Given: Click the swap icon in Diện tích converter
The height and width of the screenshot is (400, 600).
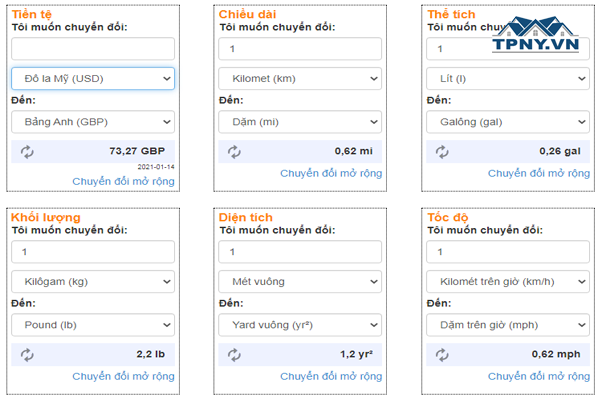Looking at the screenshot, I should [234, 354].
